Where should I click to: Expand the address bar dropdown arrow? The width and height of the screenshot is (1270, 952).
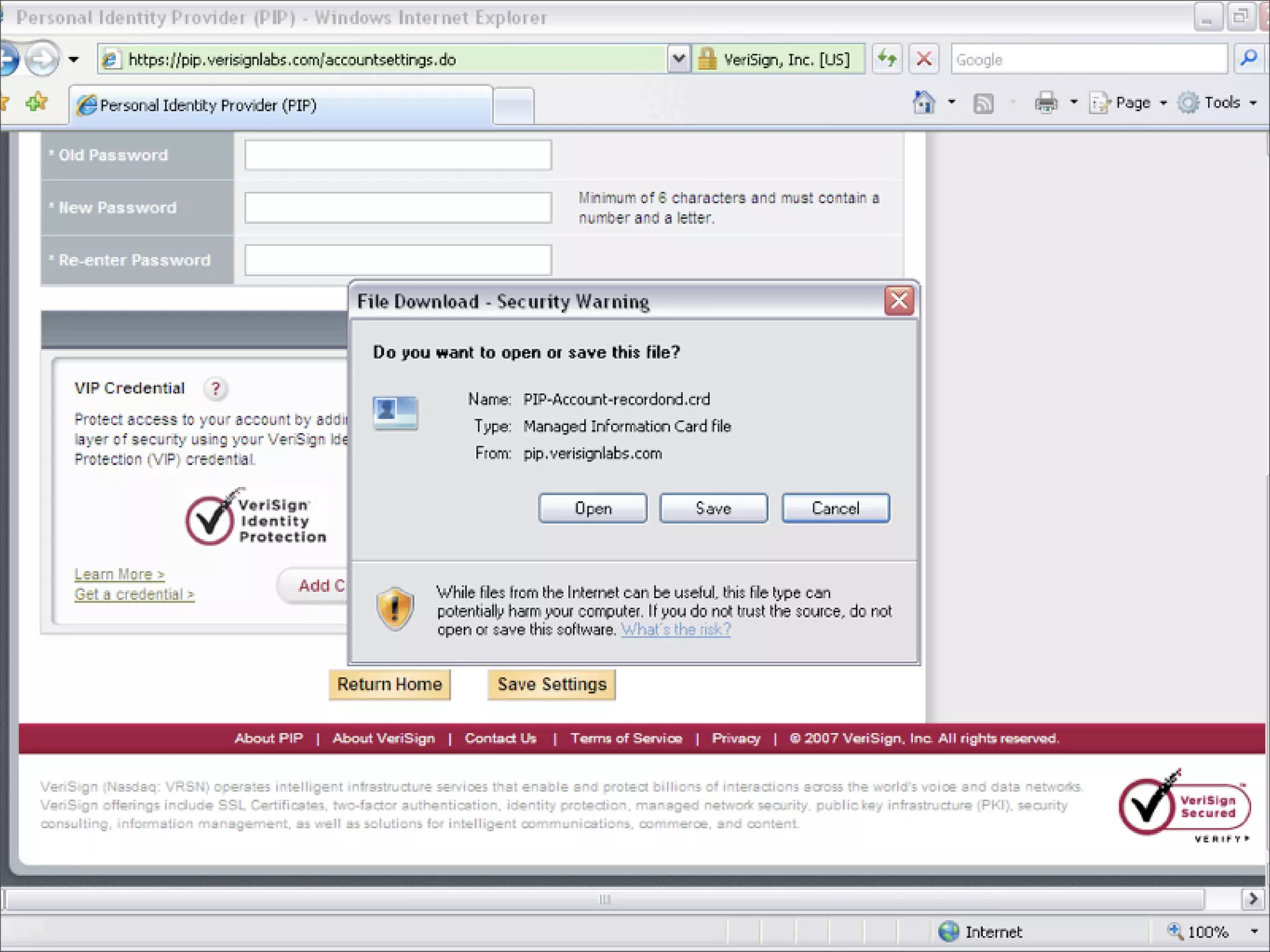(678, 59)
